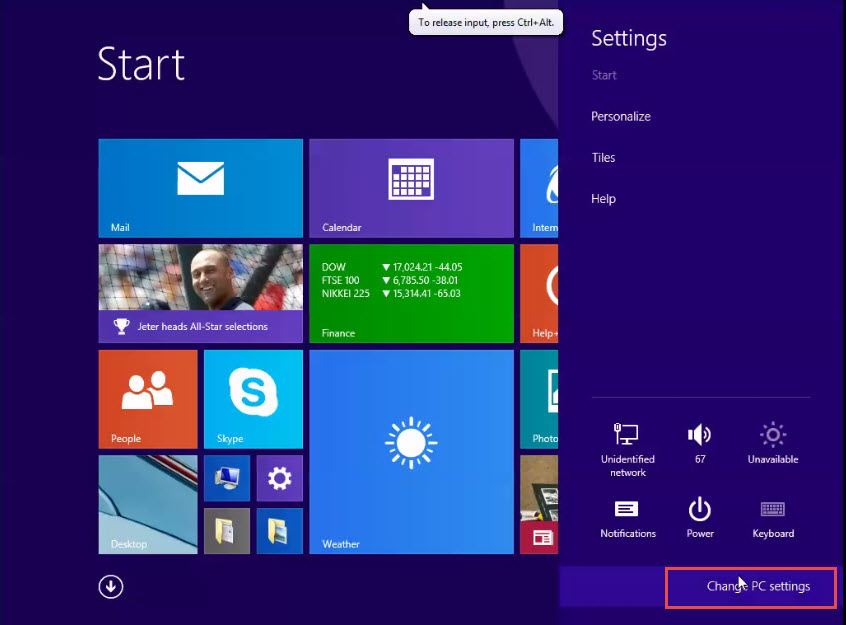This screenshot has width=846, height=625.
Task: Open the Power options
Action: click(700, 517)
